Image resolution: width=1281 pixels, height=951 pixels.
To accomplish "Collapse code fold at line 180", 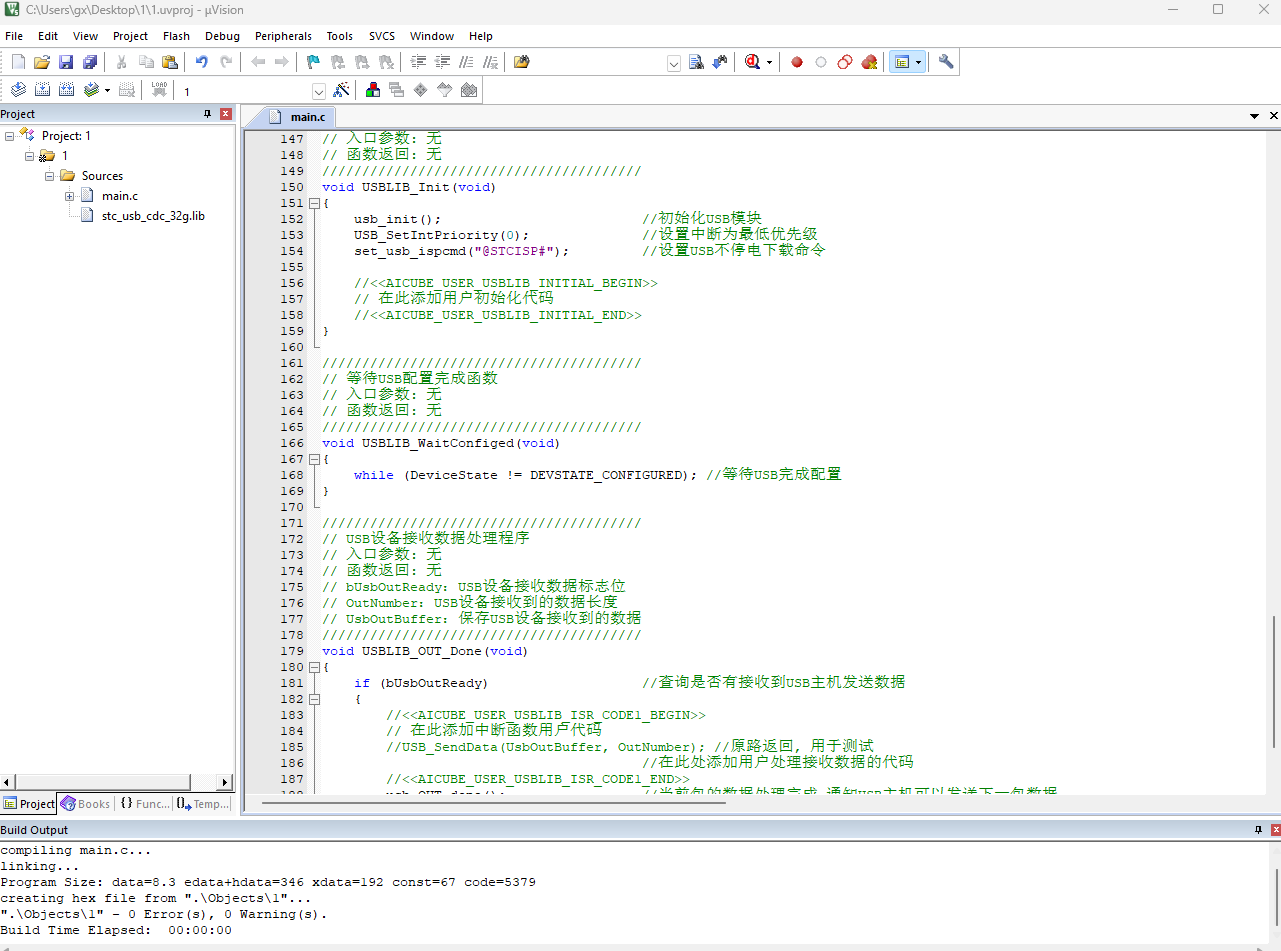I will 313,667.
